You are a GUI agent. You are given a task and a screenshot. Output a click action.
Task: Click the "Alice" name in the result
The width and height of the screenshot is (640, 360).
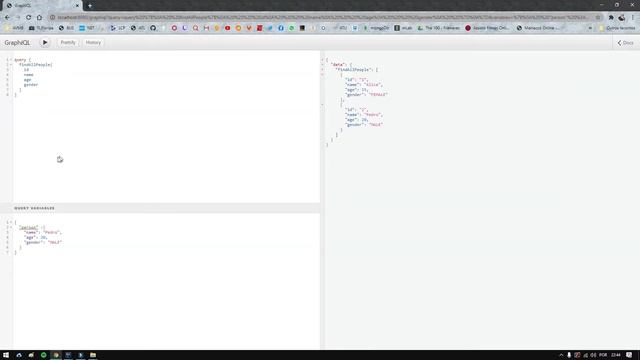point(371,84)
